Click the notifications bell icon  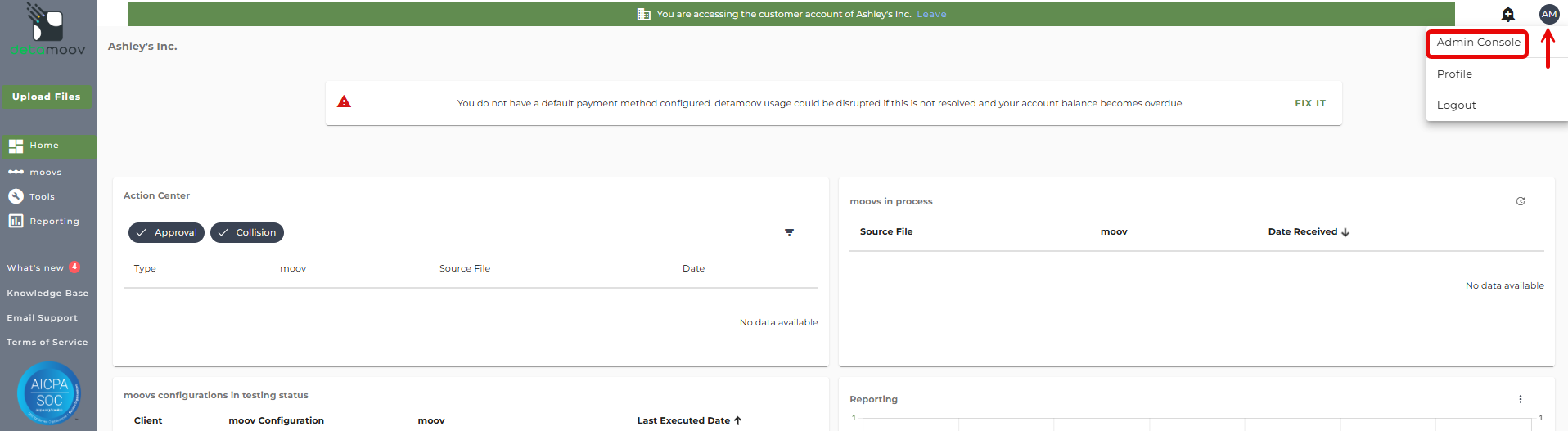tap(1507, 14)
